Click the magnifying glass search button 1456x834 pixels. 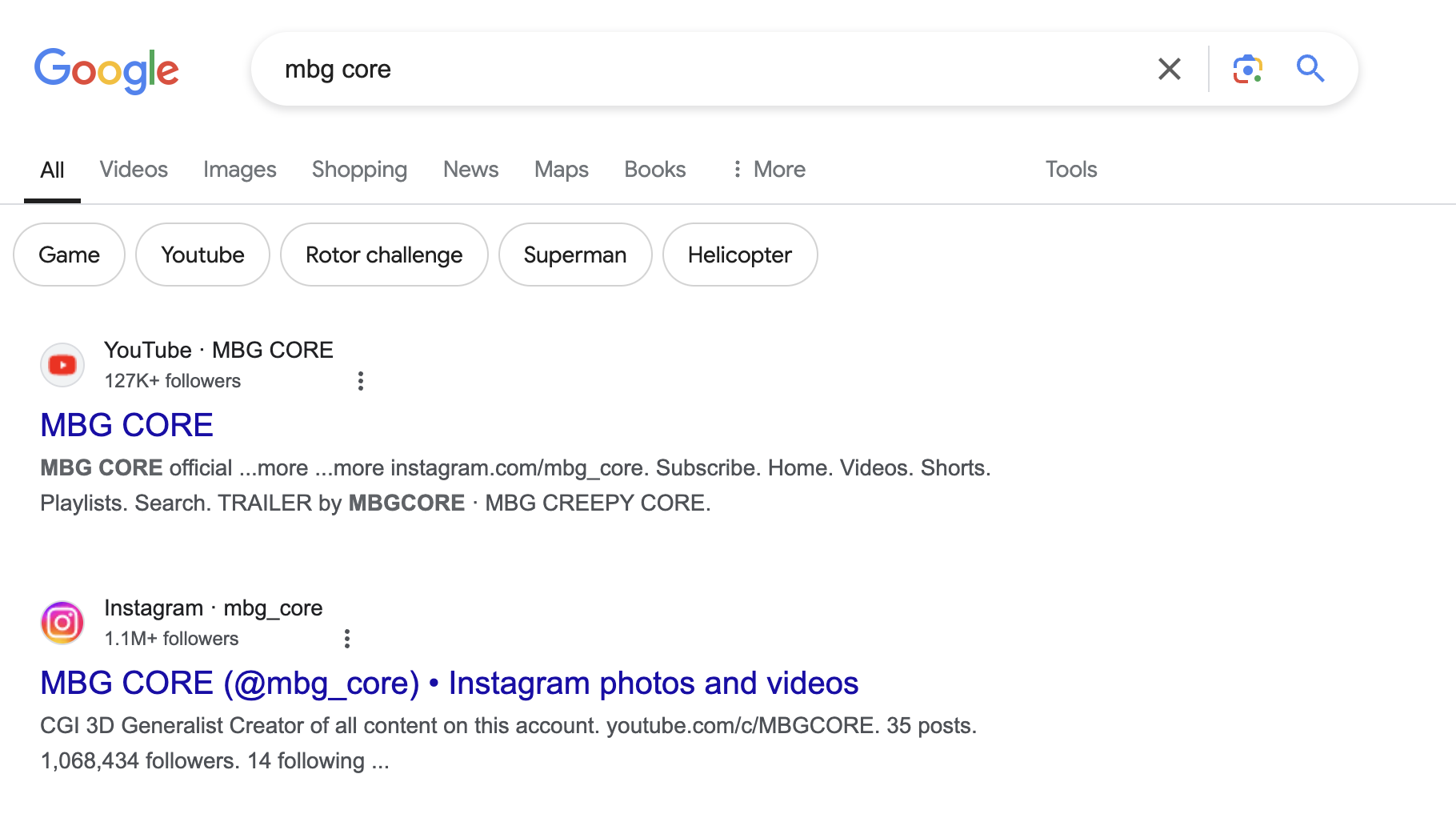(x=1310, y=70)
